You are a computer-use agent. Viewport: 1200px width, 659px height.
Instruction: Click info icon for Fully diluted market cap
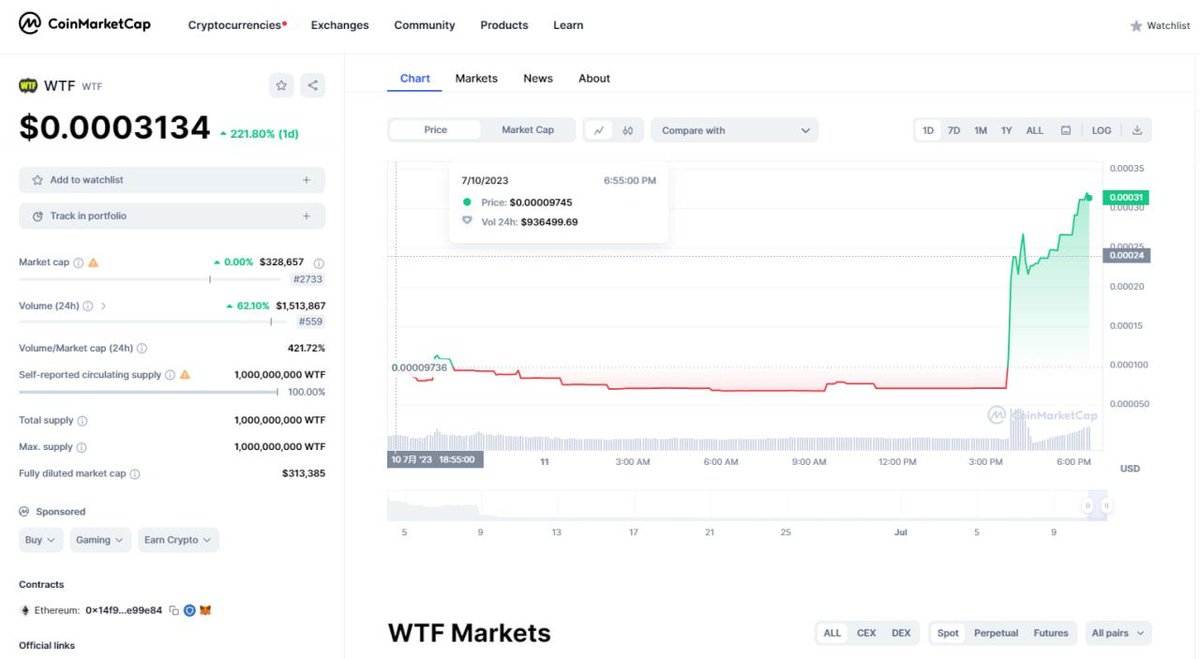click(135, 474)
